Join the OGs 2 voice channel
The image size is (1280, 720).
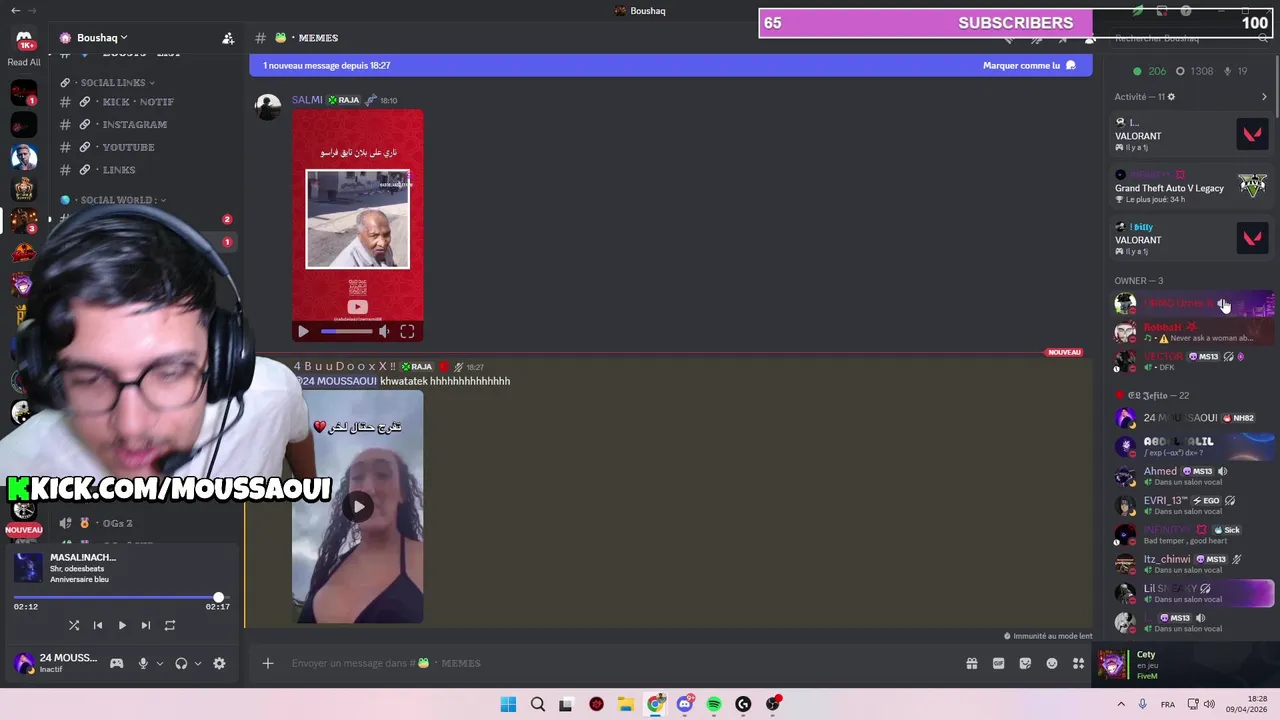117,523
